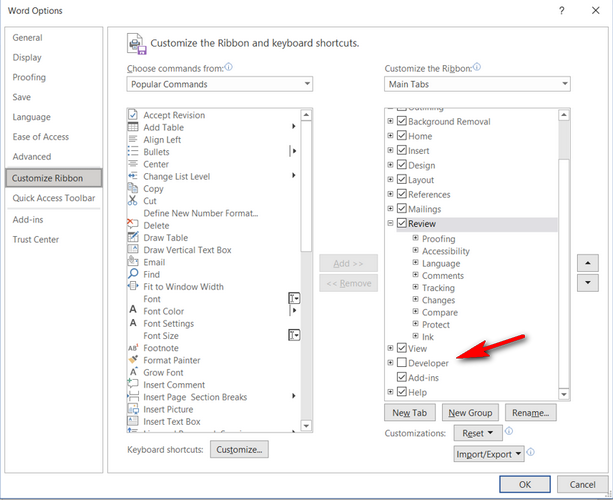Click info icon beside Choose commands from
Screen dimensions: 613x500
click(x=229, y=67)
